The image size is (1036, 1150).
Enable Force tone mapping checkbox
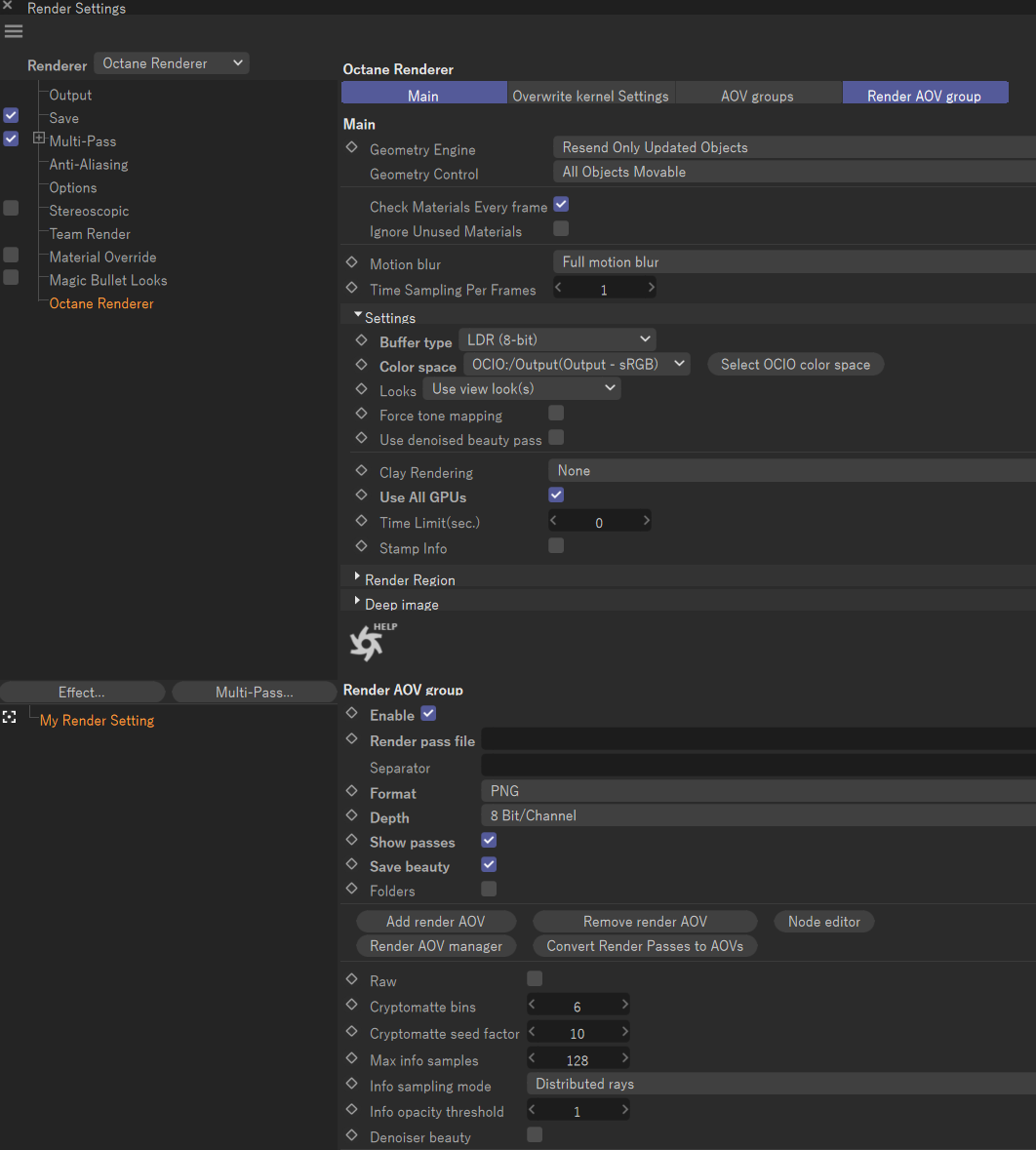tap(556, 414)
